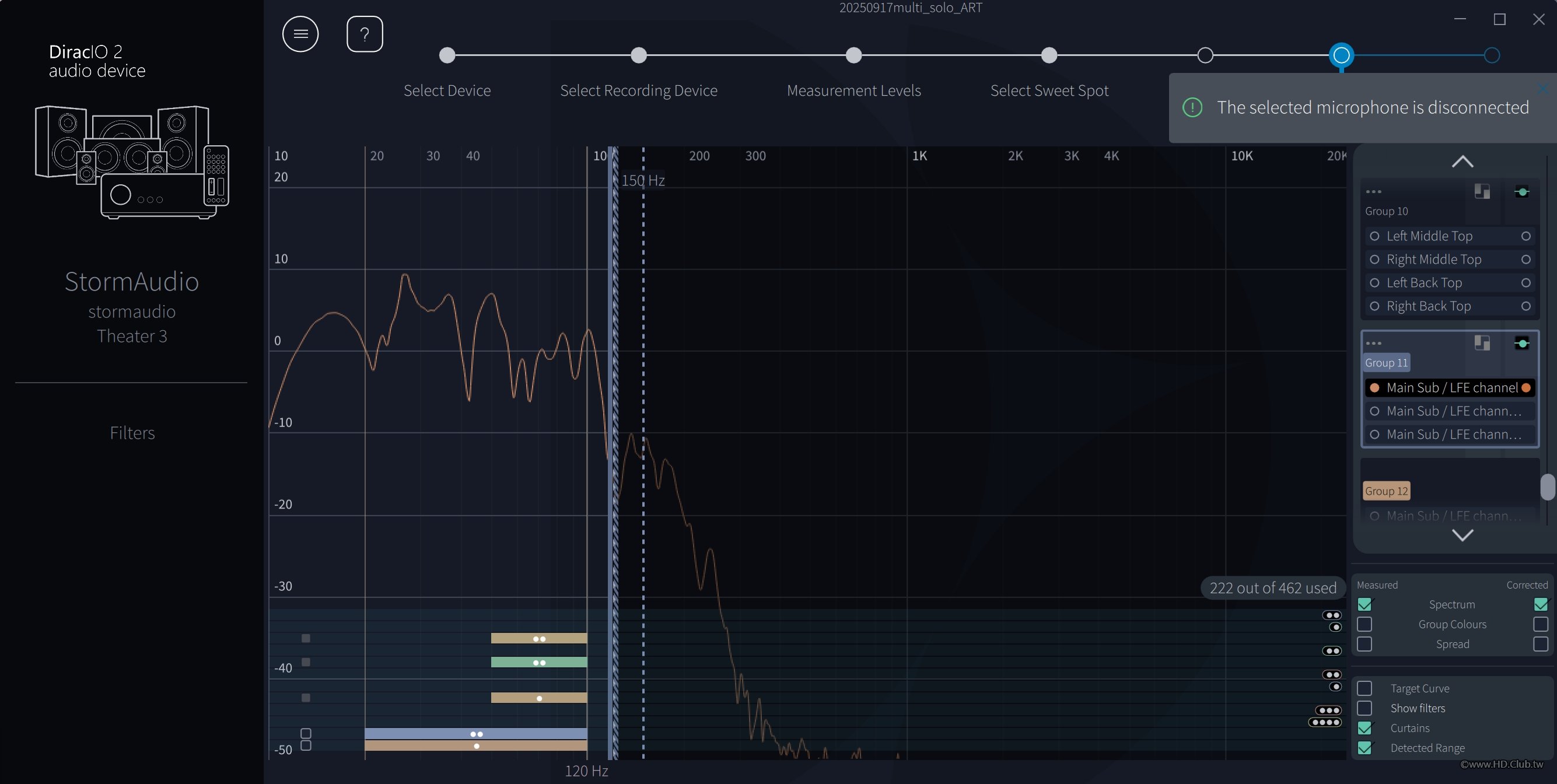1557x784 pixels.
Task: Uncheck the Curtains checkbox
Action: (x=1364, y=728)
